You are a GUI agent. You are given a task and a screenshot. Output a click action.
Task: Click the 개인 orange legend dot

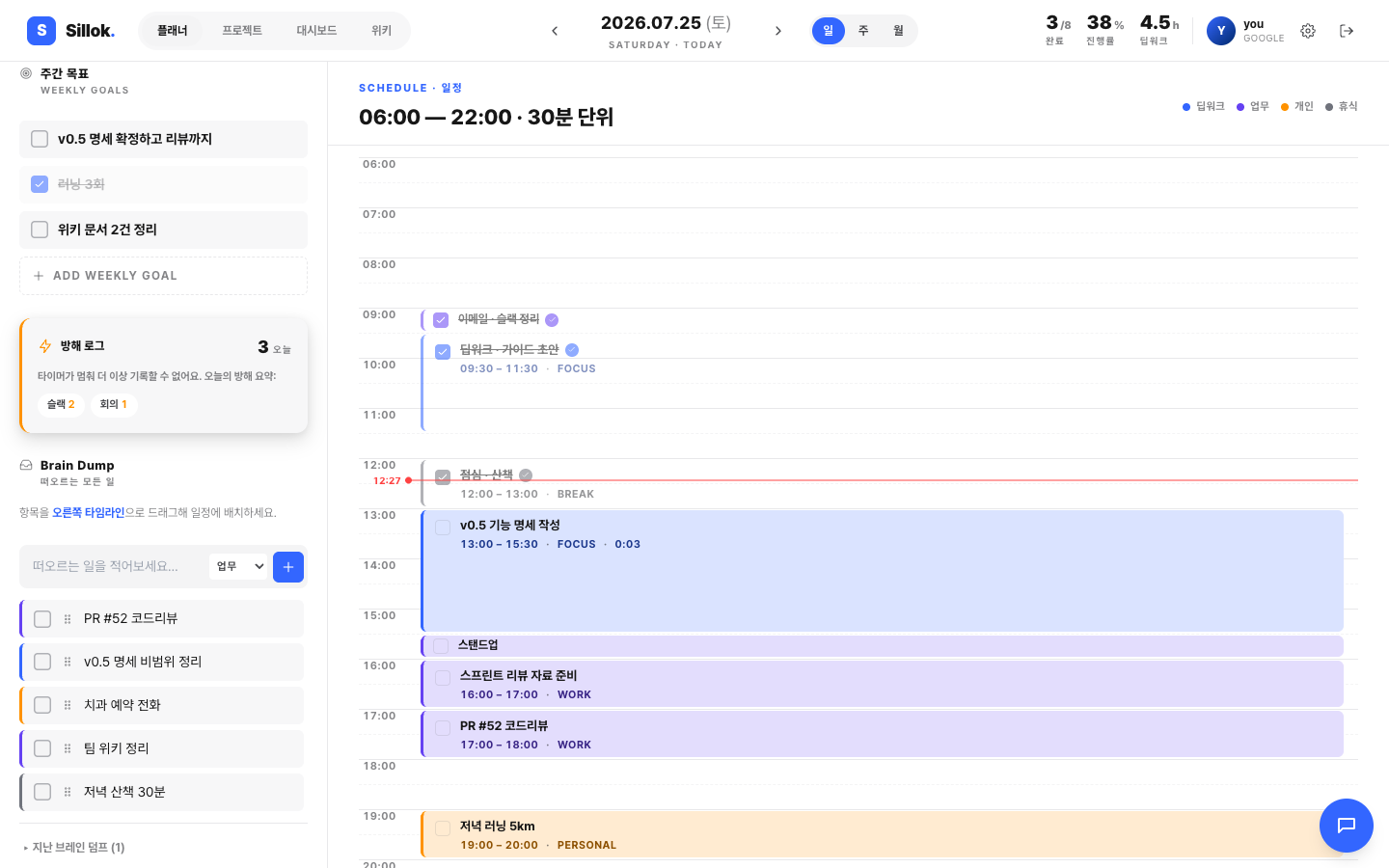(1285, 107)
